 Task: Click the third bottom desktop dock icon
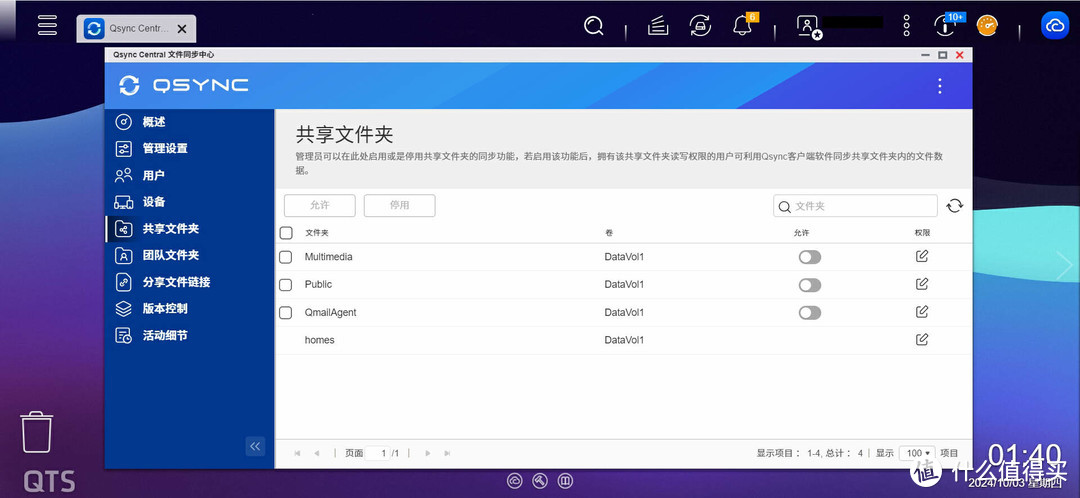(x=565, y=481)
